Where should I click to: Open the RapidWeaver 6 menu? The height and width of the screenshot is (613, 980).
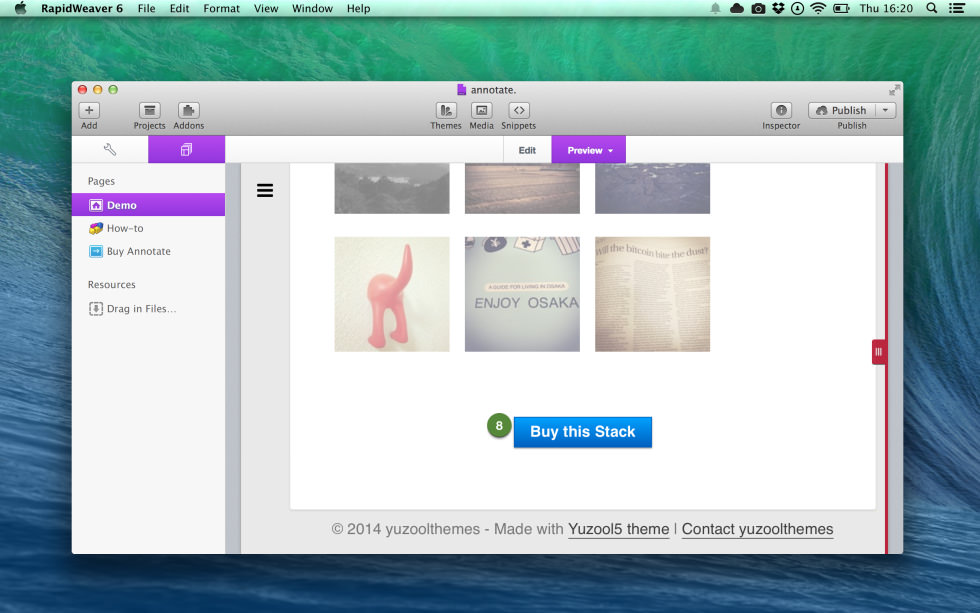82,8
